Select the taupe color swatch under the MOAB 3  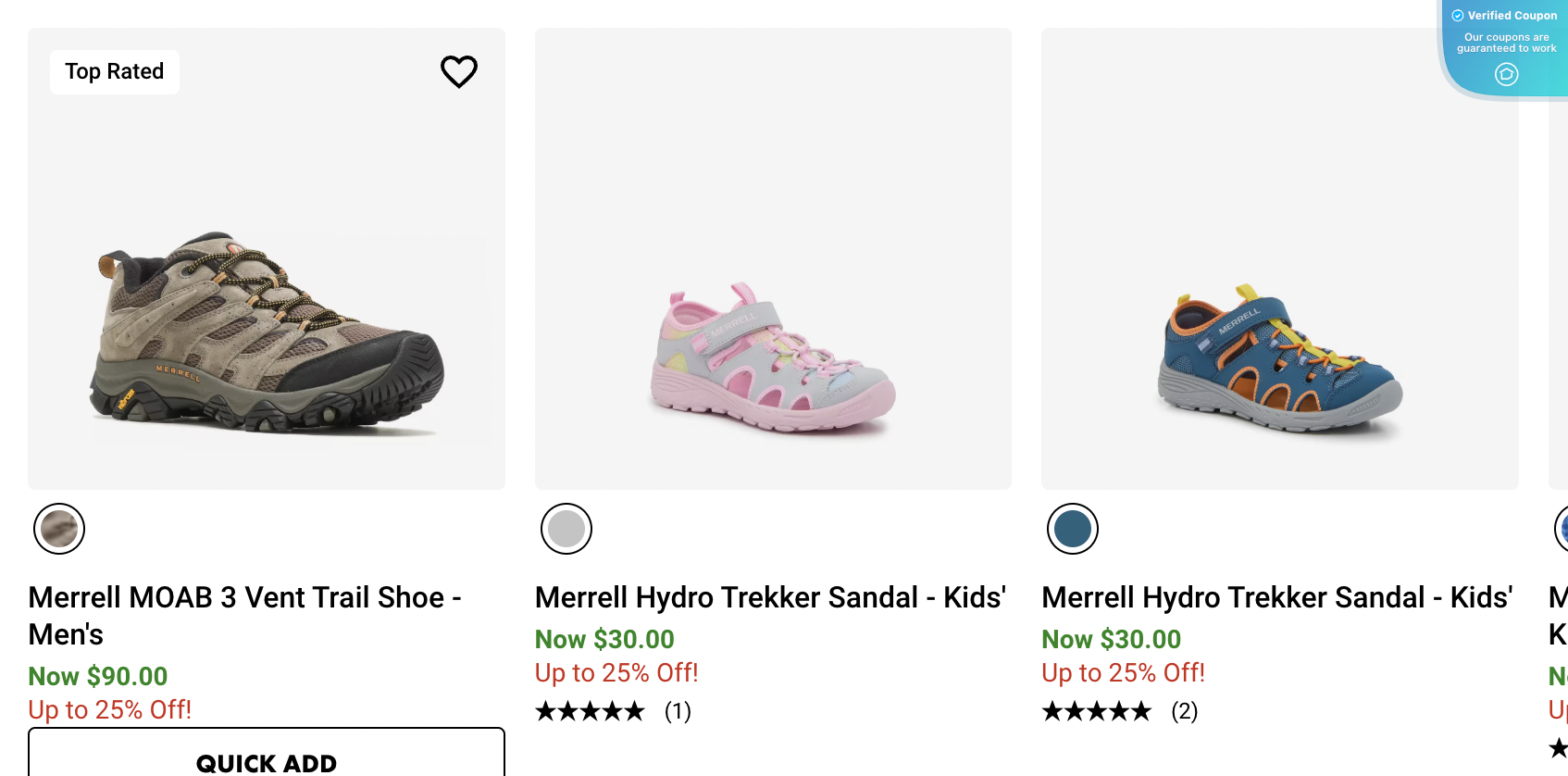point(58,529)
